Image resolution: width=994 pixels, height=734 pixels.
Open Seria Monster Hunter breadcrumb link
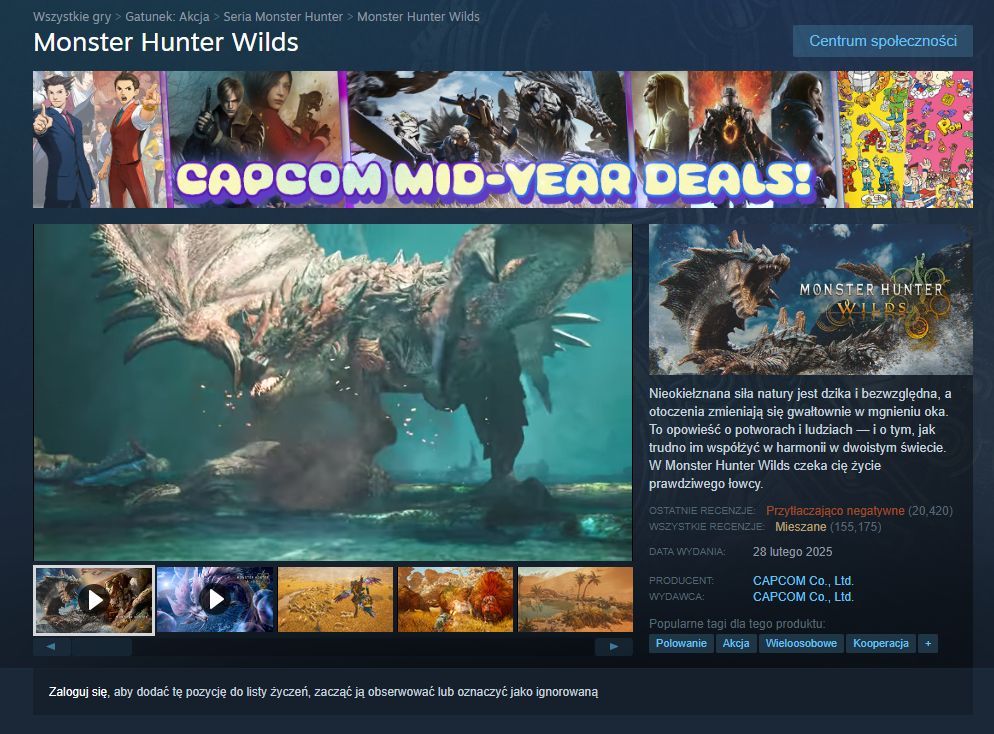point(283,16)
